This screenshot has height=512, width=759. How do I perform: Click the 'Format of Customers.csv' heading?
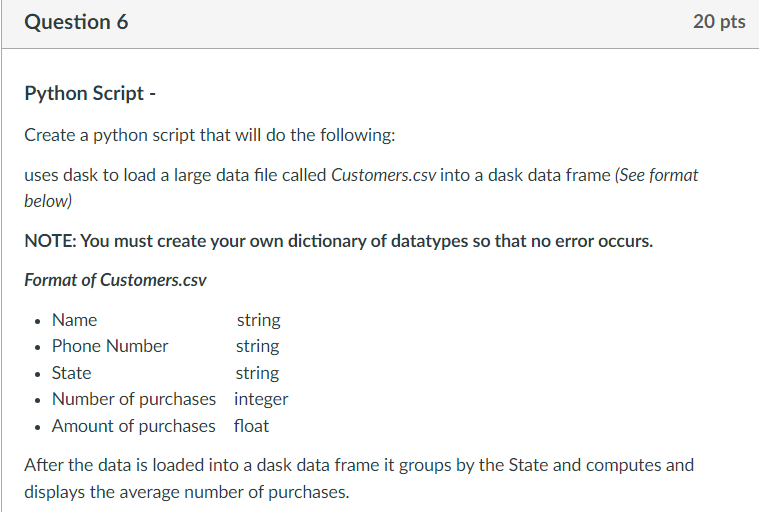point(115,280)
